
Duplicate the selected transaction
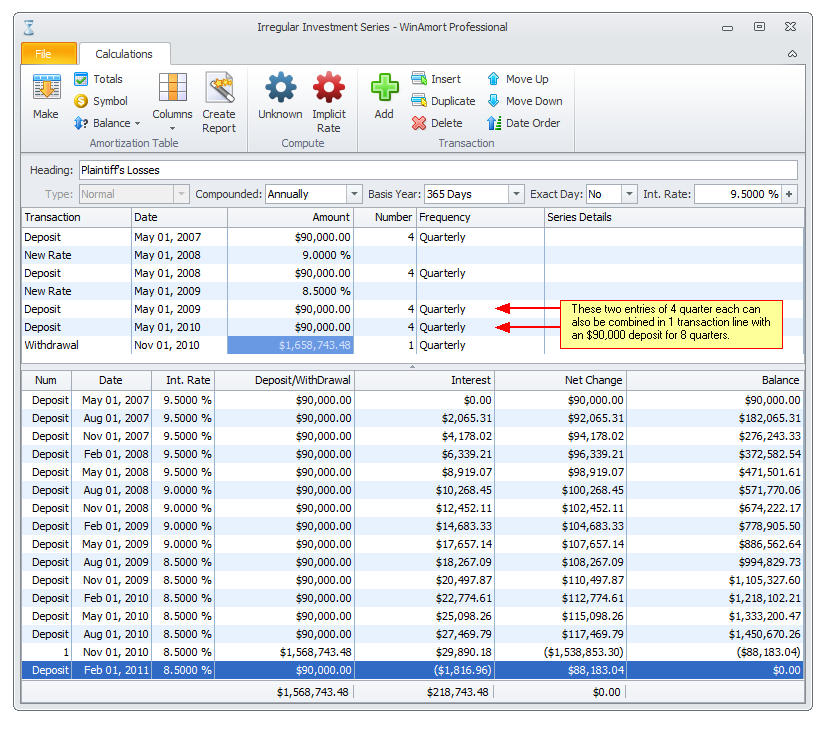click(x=444, y=101)
